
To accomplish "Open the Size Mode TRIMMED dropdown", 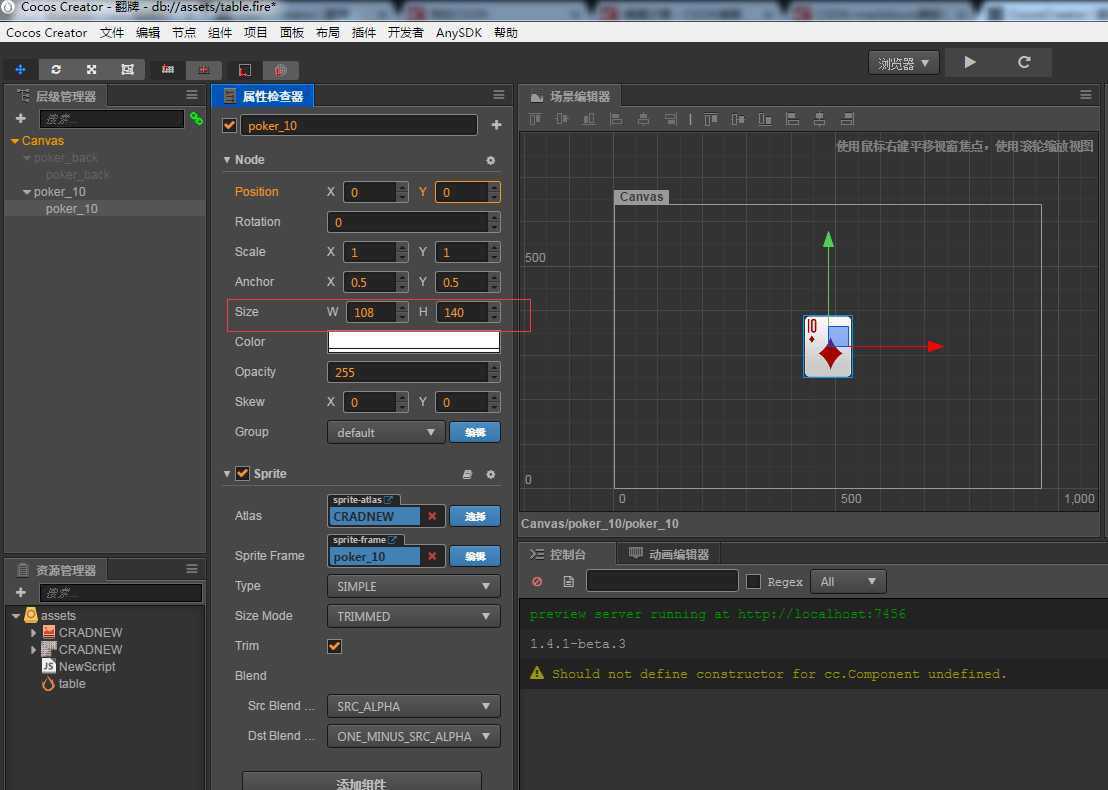I will click(x=413, y=616).
